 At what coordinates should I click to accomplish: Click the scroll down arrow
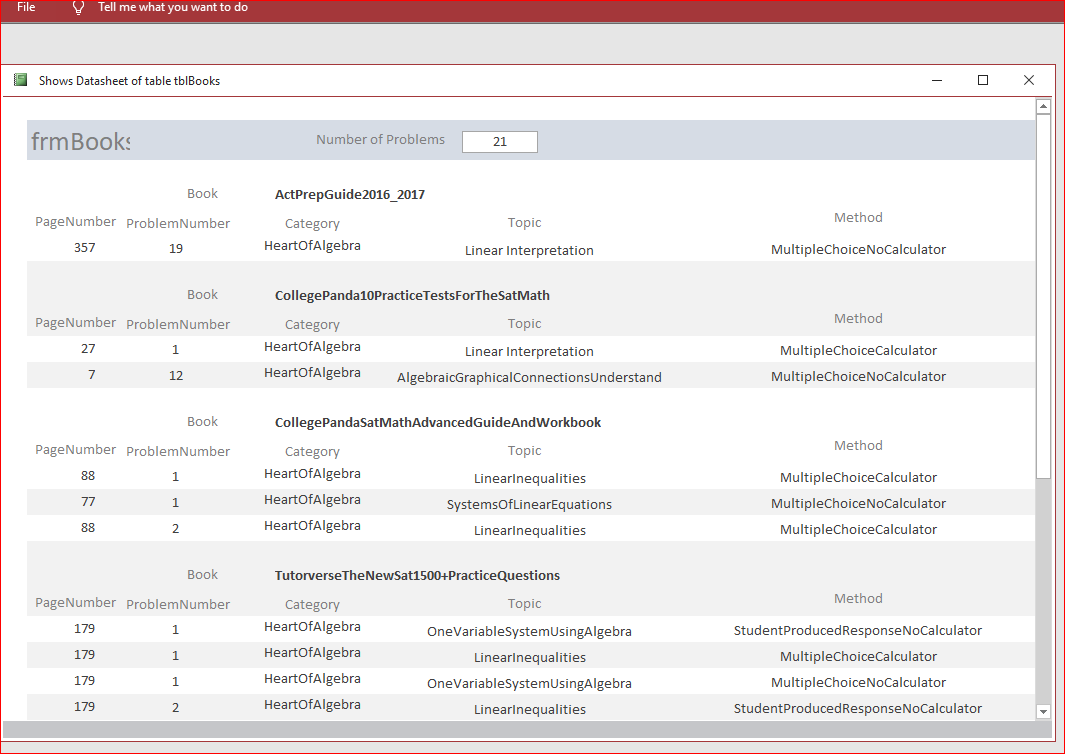tap(1043, 711)
